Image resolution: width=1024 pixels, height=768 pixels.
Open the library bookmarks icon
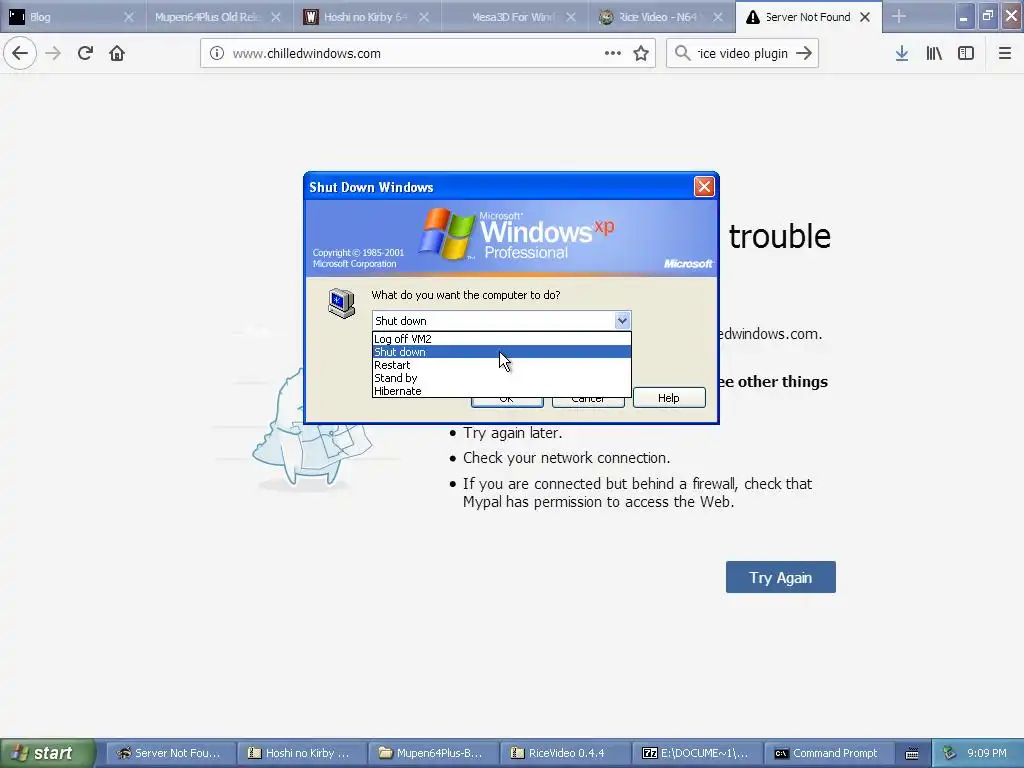pyautogui.click(x=934, y=53)
